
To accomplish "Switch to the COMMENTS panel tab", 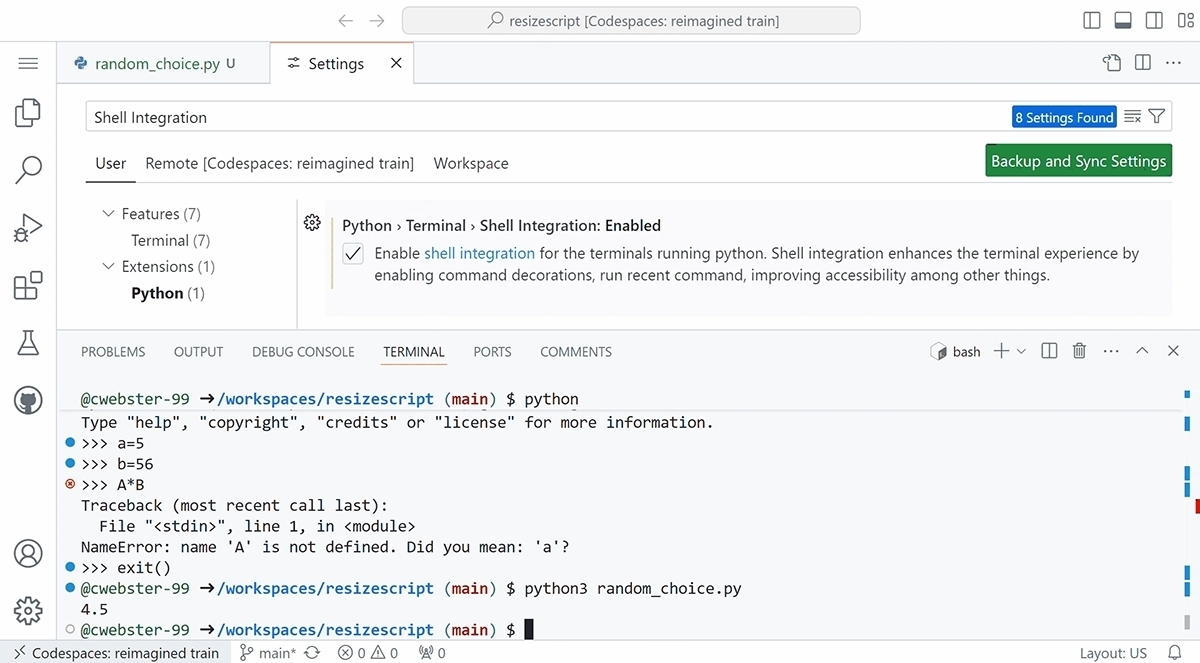I will click(576, 352).
